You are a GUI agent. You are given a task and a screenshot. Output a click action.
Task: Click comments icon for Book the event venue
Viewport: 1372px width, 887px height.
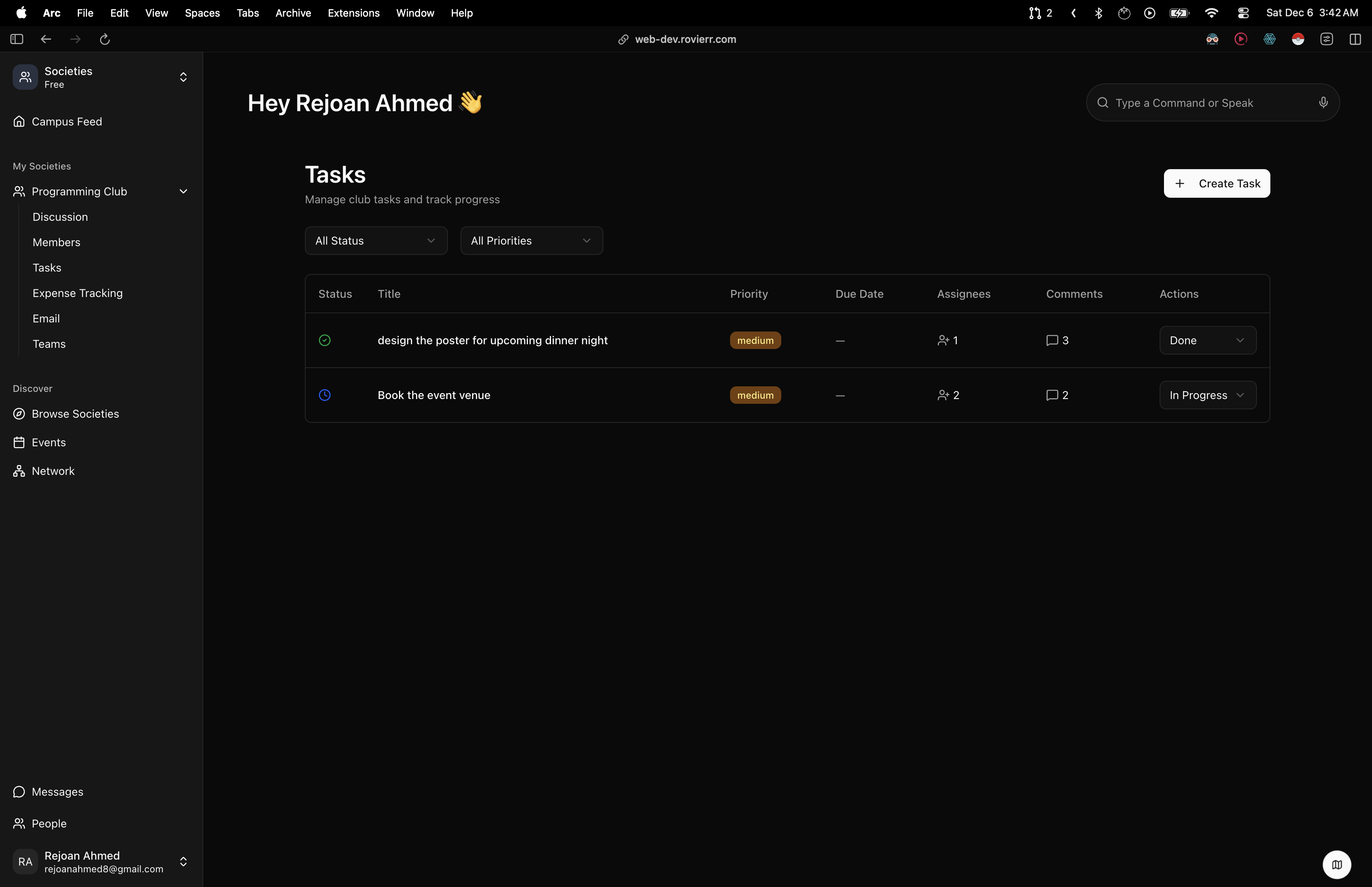[1052, 395]
